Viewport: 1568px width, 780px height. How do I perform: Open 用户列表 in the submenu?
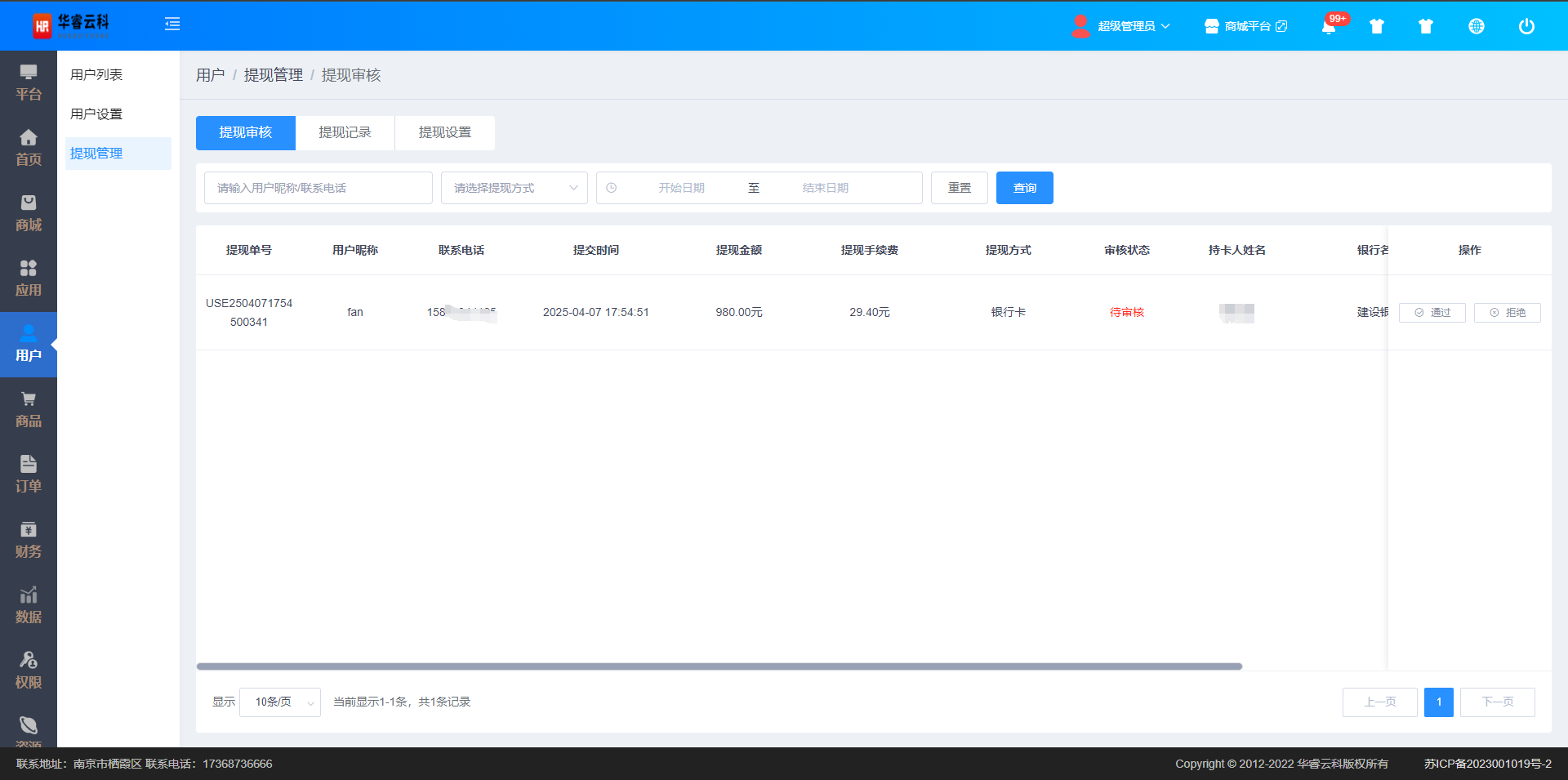(x=96, y=75)
